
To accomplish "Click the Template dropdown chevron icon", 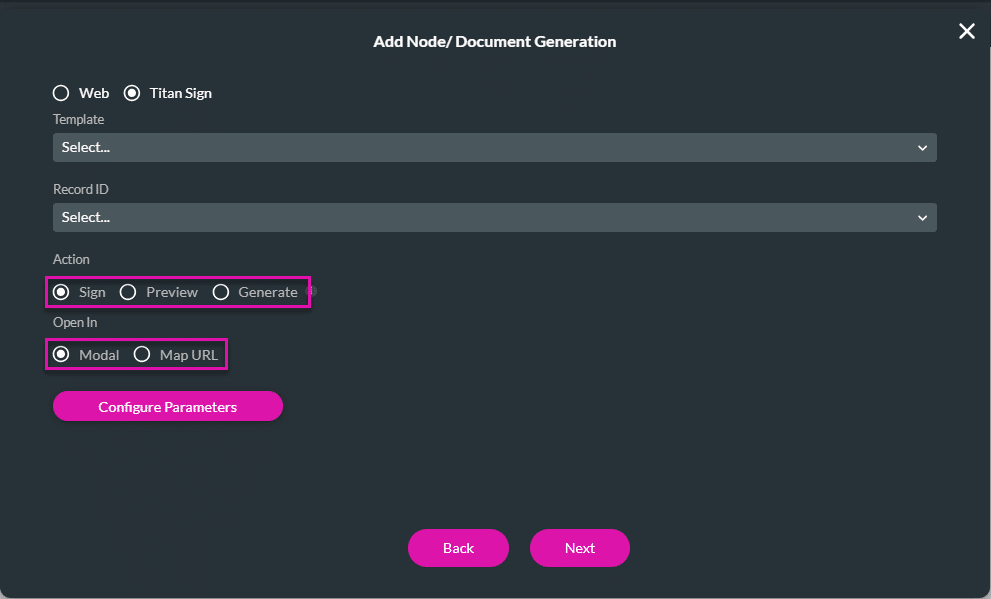I will pyautogui.click(x=922, y=147).
